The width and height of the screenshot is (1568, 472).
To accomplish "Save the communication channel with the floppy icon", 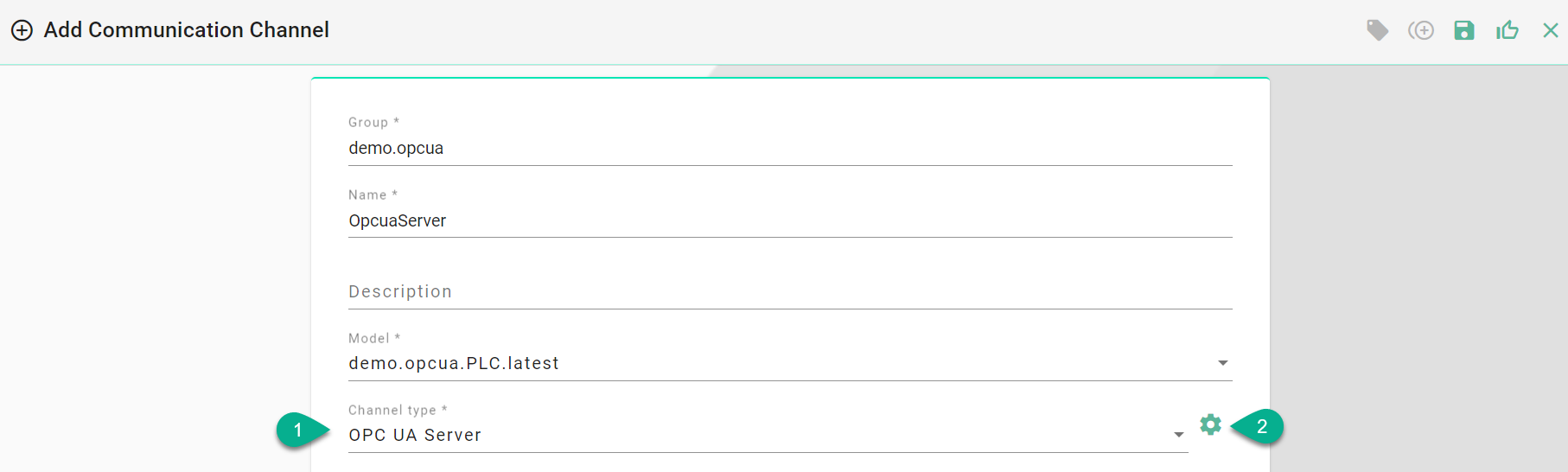I will click(1463, 30).
